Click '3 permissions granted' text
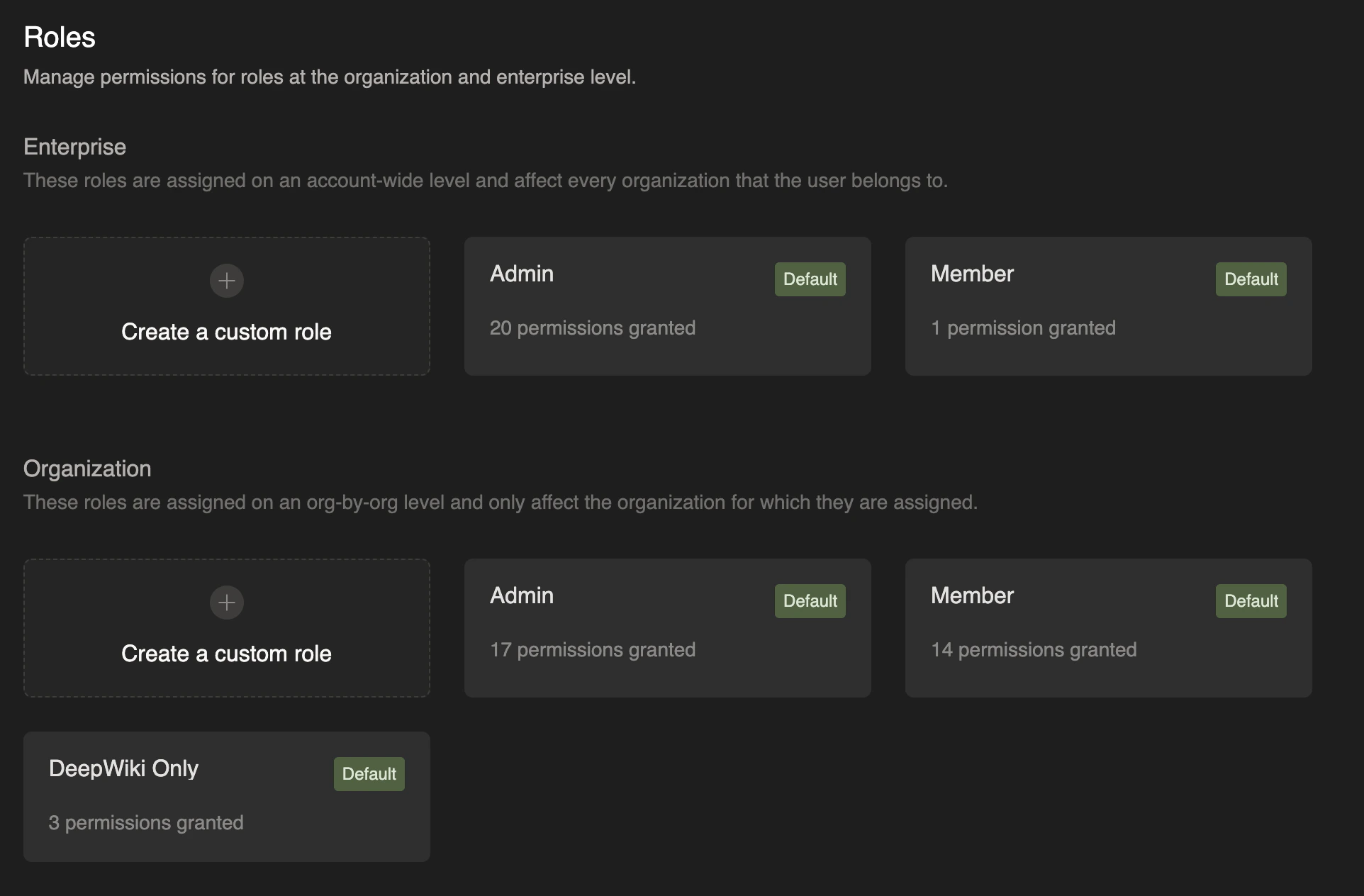Image resolution: width=1364 pixels, height=896 pixels. (146, 823)
